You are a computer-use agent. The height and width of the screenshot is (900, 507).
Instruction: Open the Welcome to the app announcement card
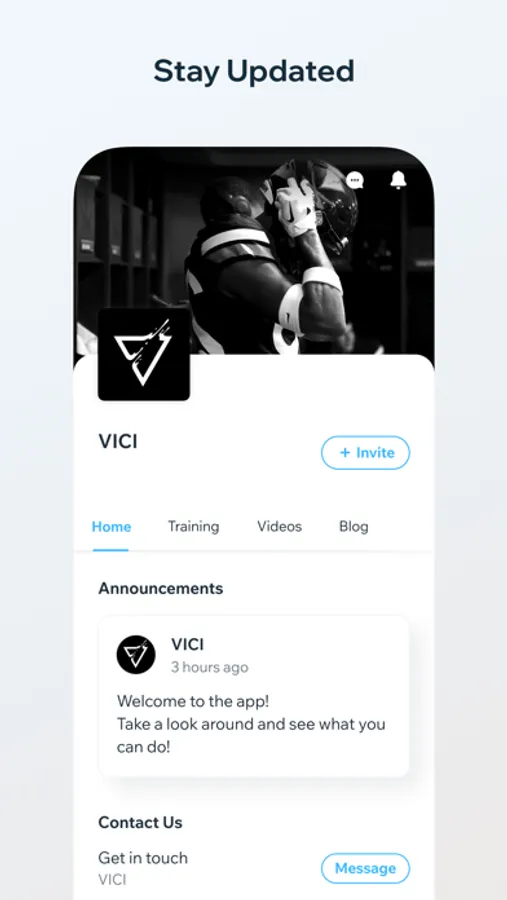pos(254,697)
